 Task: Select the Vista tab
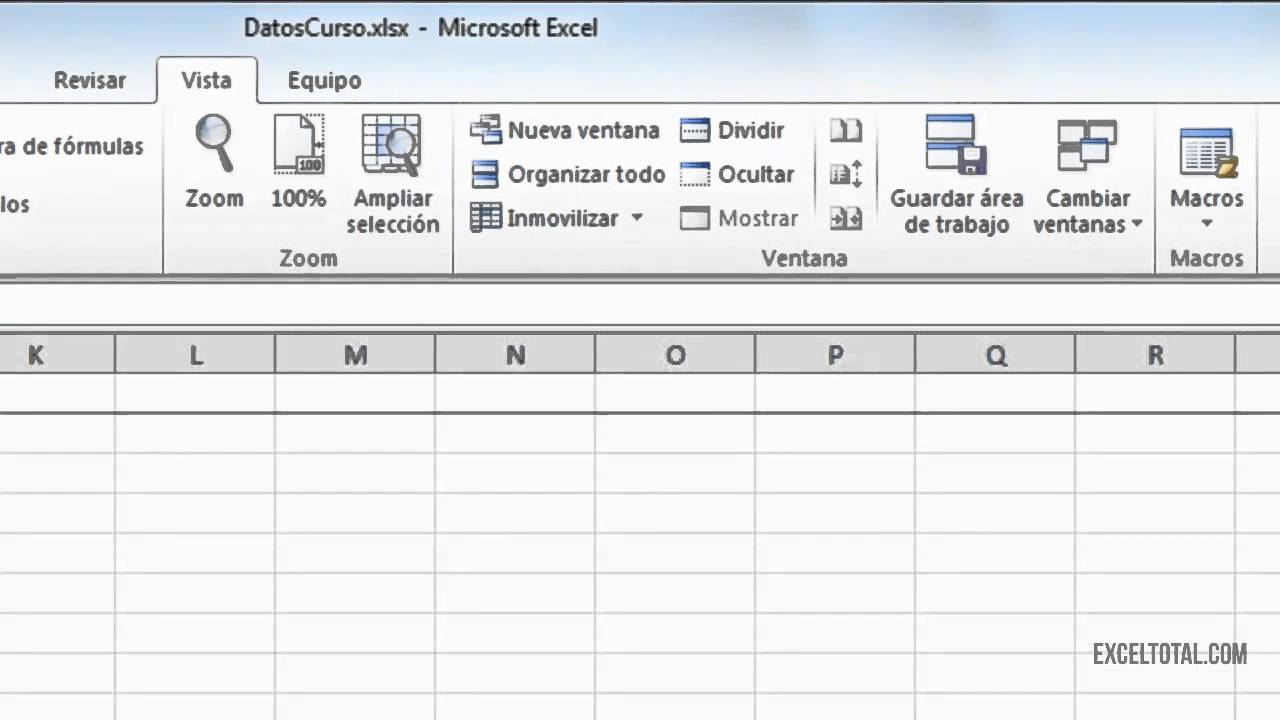click(206, 81)
